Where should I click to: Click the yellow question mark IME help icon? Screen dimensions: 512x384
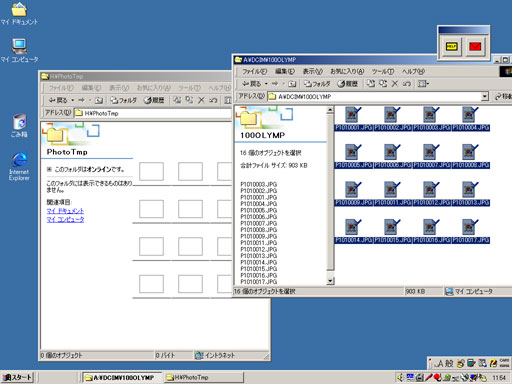click(x=493, y=363)
